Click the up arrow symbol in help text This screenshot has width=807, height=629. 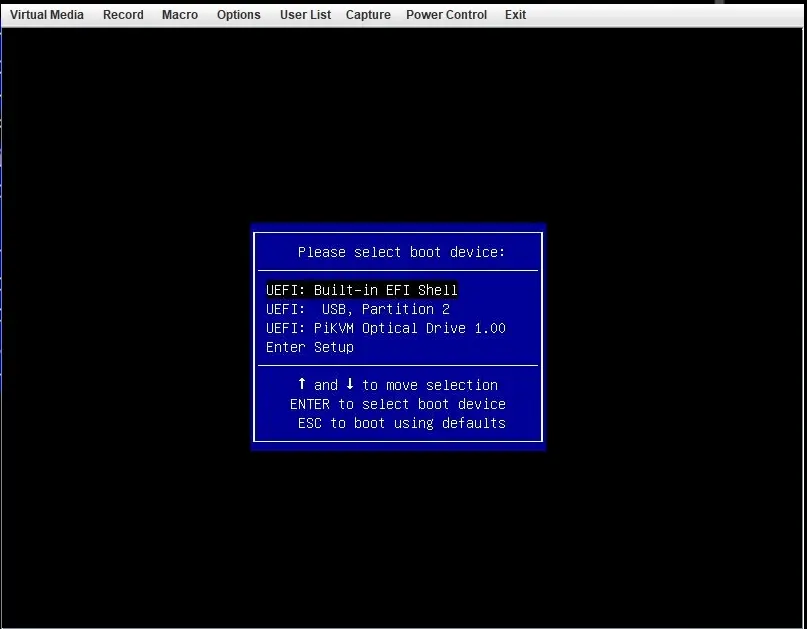(302, 384)
